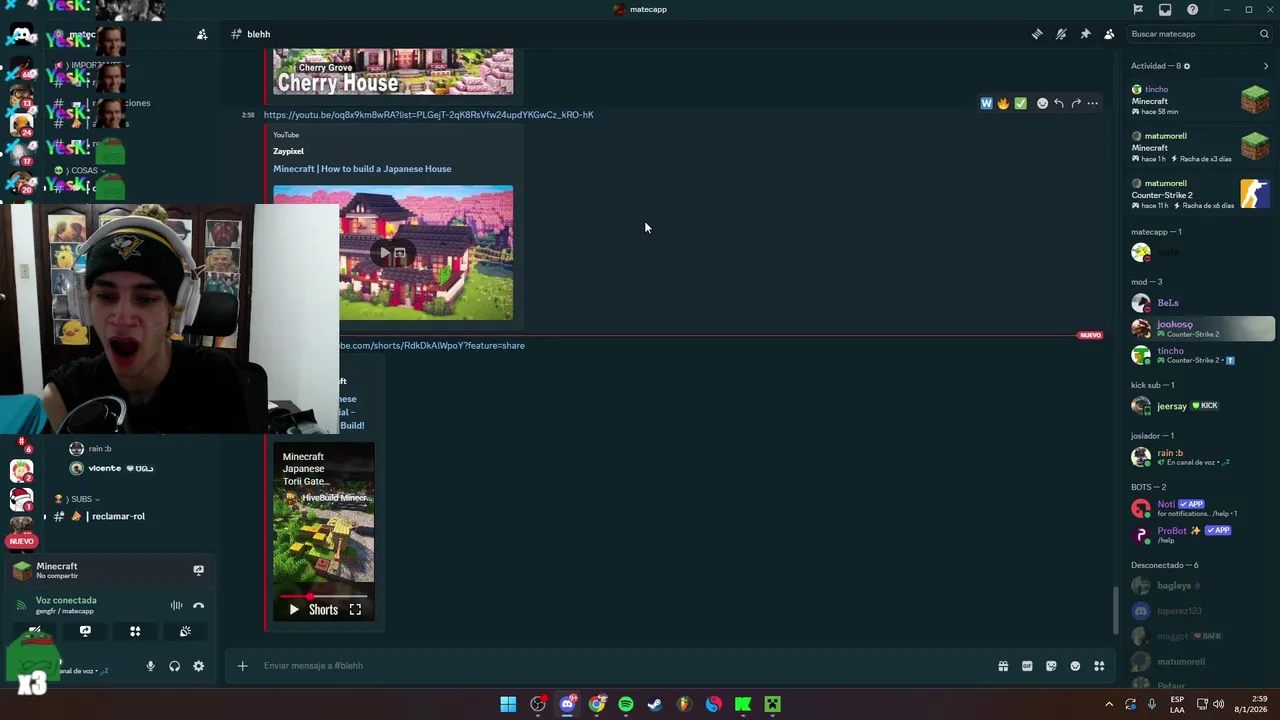Jump to new messages via NUEVO marker
The height and width of the screenshot is (720, 1280).
tap(1090, 335)
